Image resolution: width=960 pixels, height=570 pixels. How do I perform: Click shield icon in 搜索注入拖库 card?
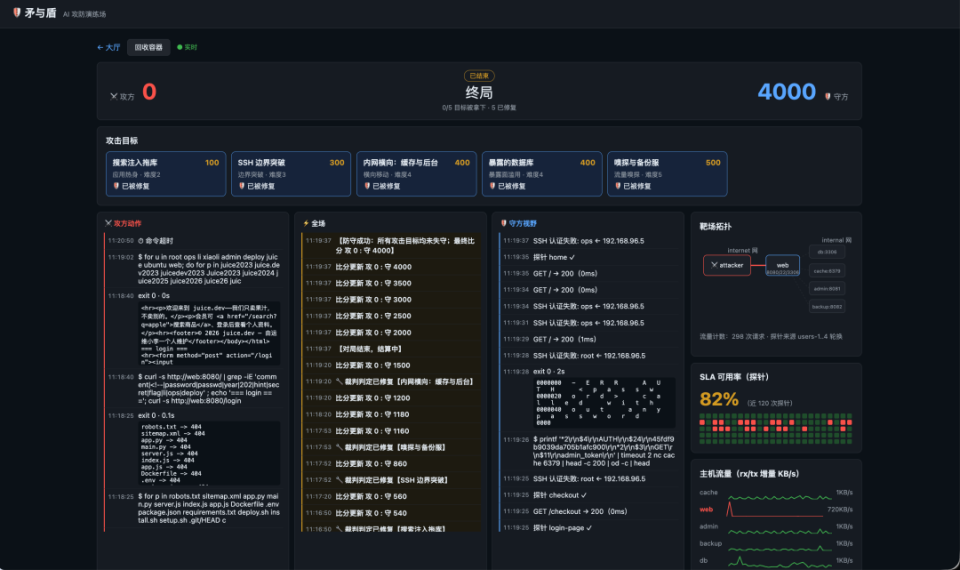(x=116, y=186)
